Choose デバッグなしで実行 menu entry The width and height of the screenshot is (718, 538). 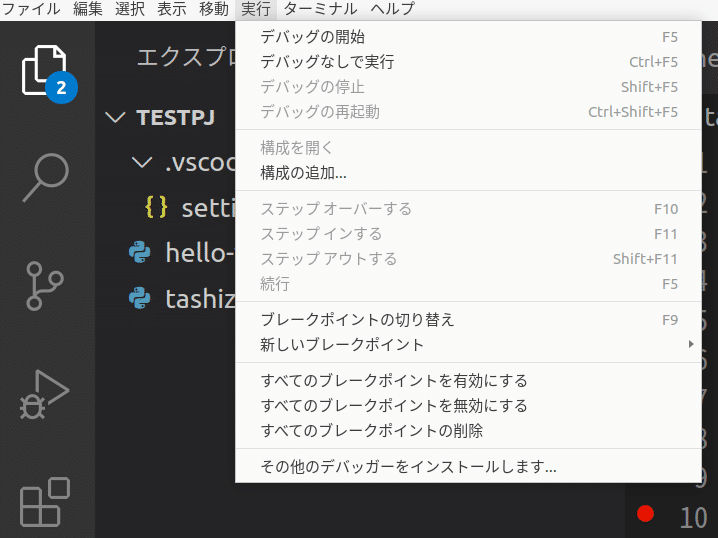pyautogui.click(x=468, y=61)
